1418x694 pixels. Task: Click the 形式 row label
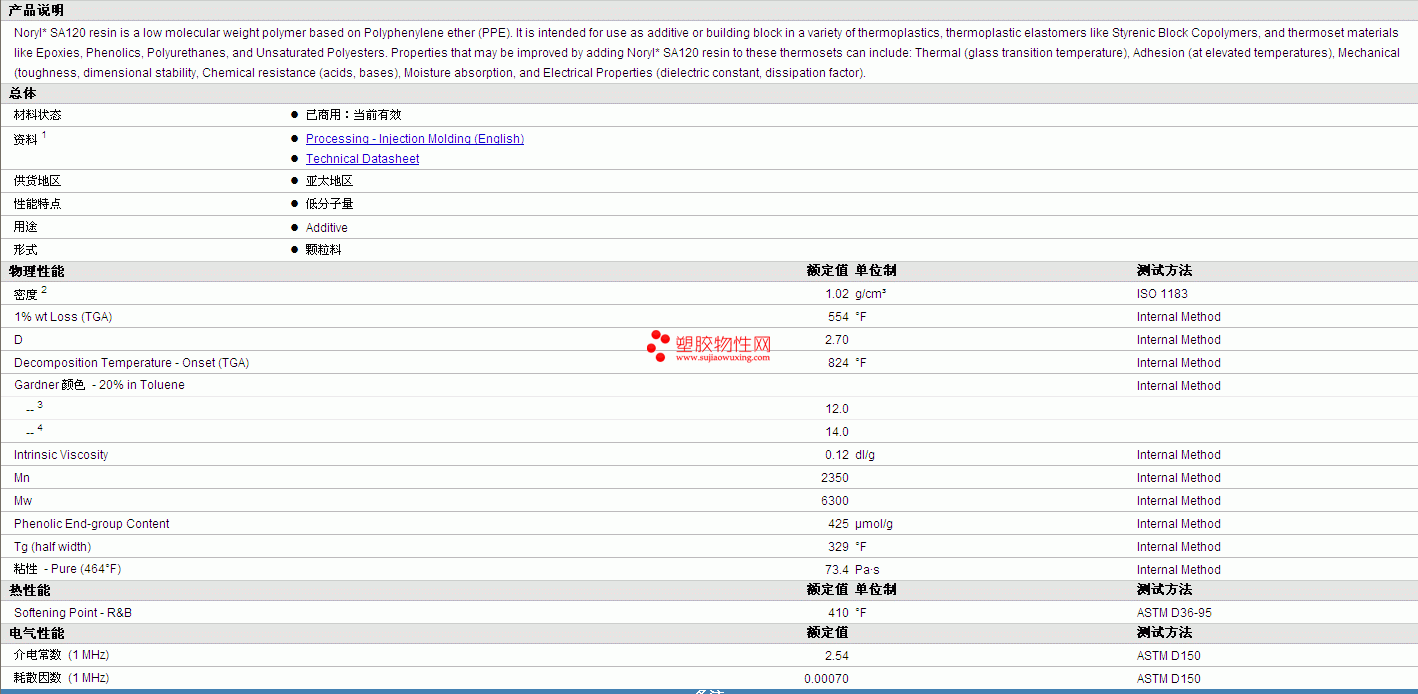[26, 250]
